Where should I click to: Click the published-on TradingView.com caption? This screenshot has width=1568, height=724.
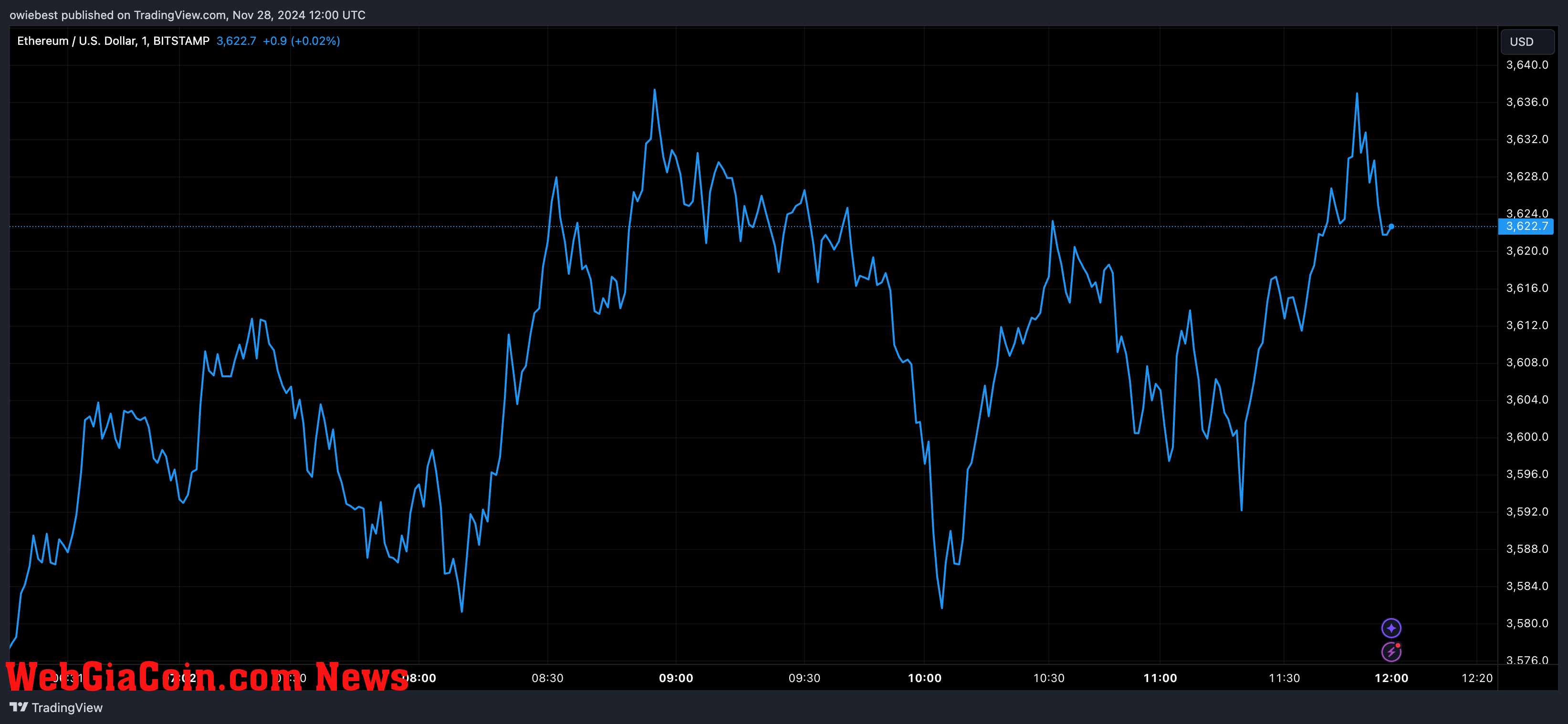click(188, 15)
